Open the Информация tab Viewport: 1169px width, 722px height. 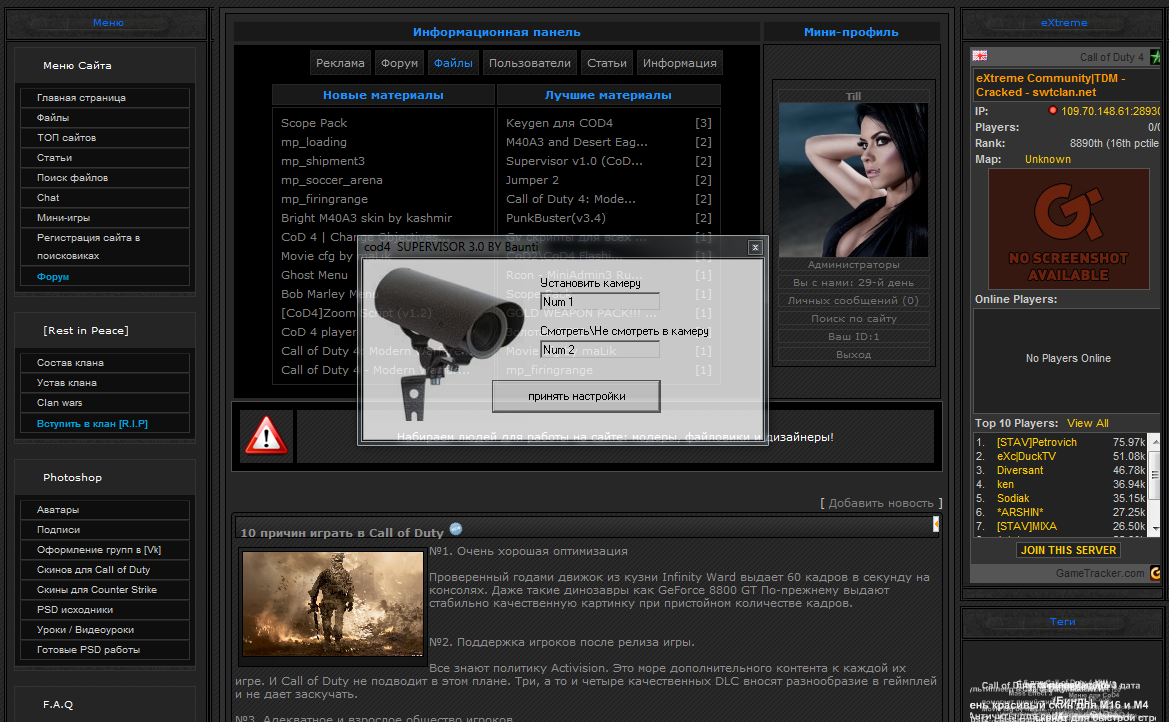pyautogui.click(x=679, y=63)
